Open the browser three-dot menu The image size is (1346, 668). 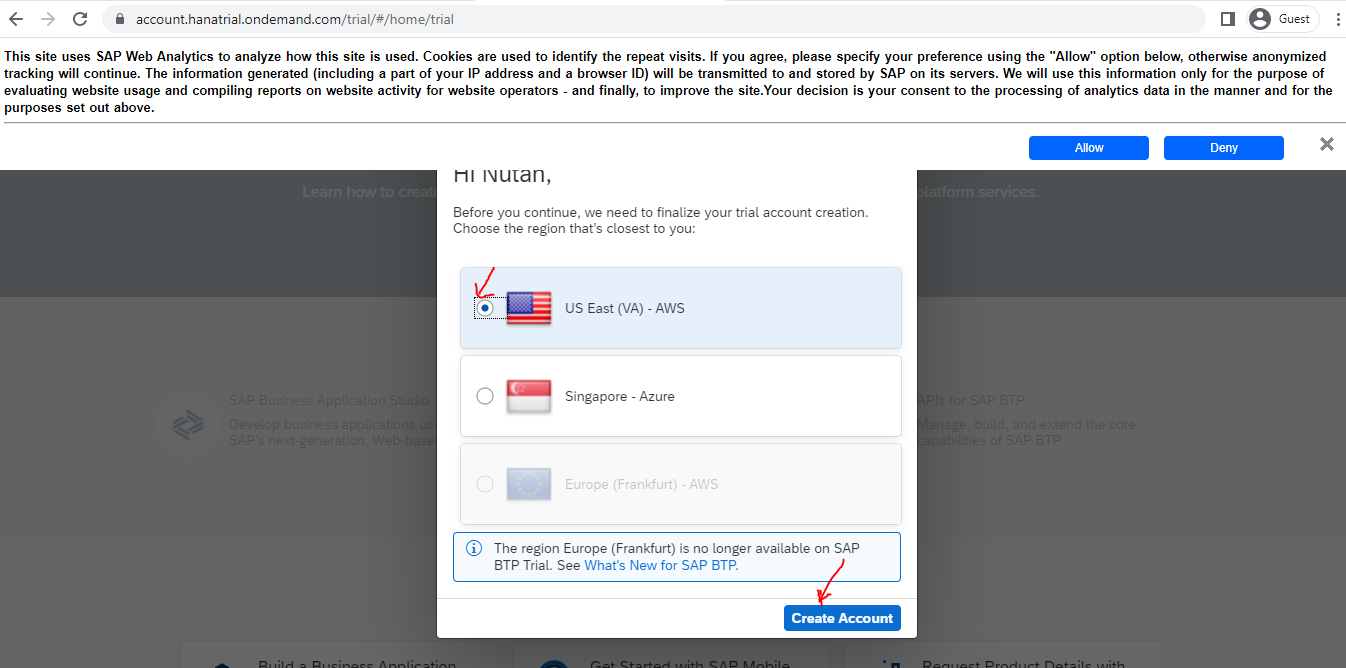click(1337, 19)
